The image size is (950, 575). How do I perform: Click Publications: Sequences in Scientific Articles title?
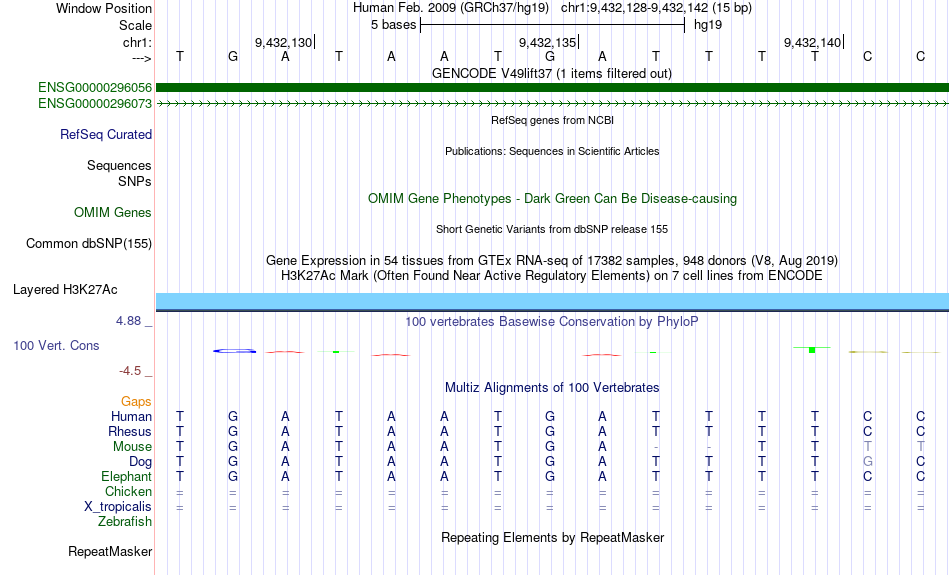pos(552,151)
